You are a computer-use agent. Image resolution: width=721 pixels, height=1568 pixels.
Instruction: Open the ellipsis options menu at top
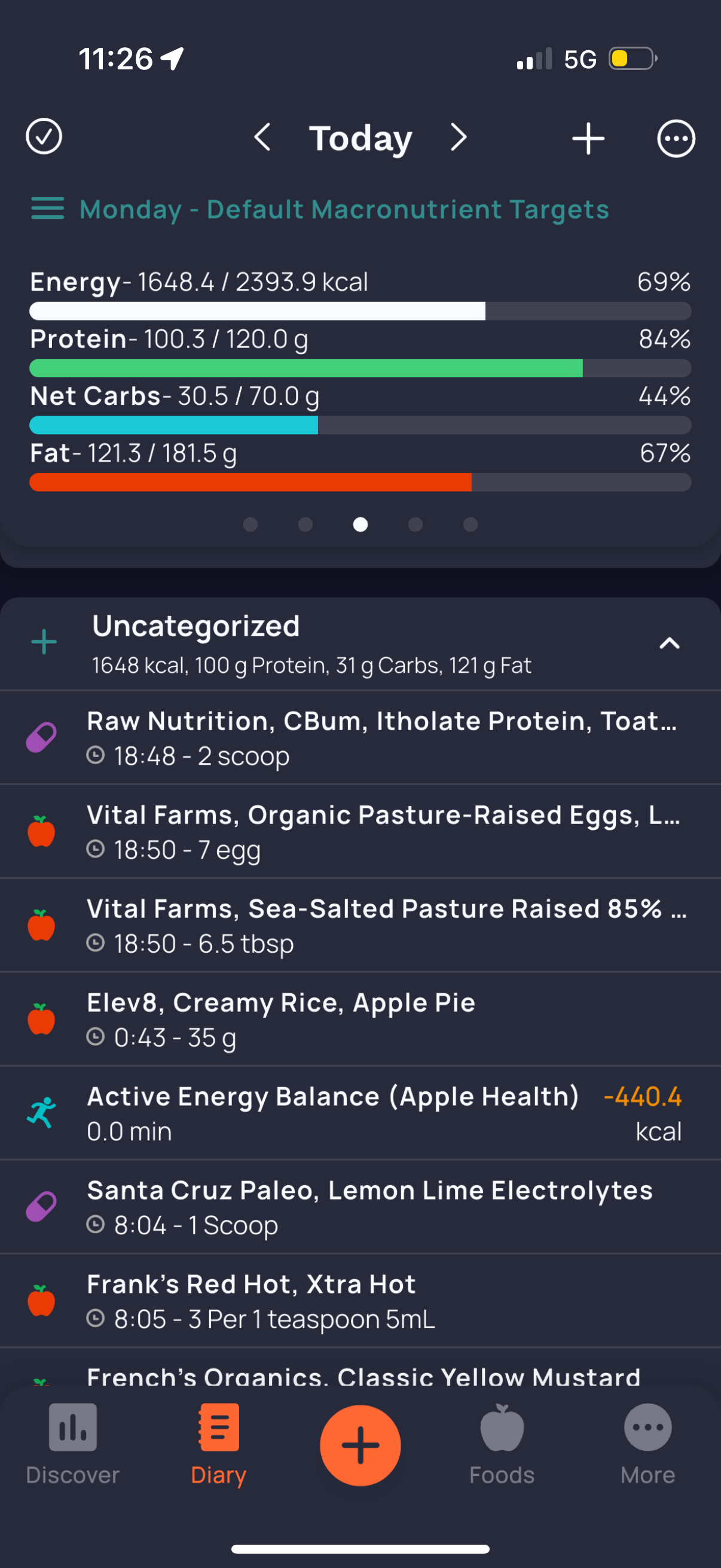676,139
